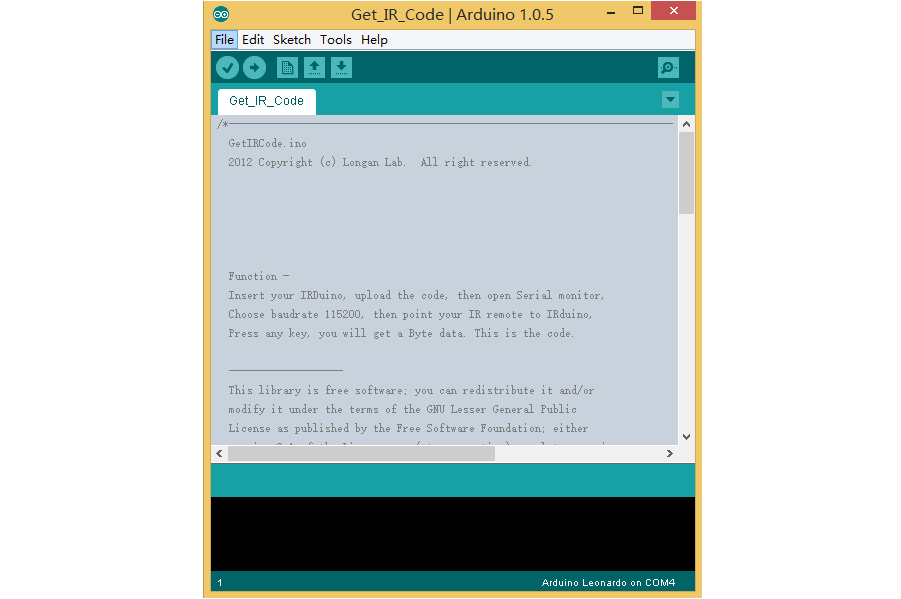901x599 pixels.
Task: Click the Arduino logo in title bar
Action: click(x=221, y=14)
